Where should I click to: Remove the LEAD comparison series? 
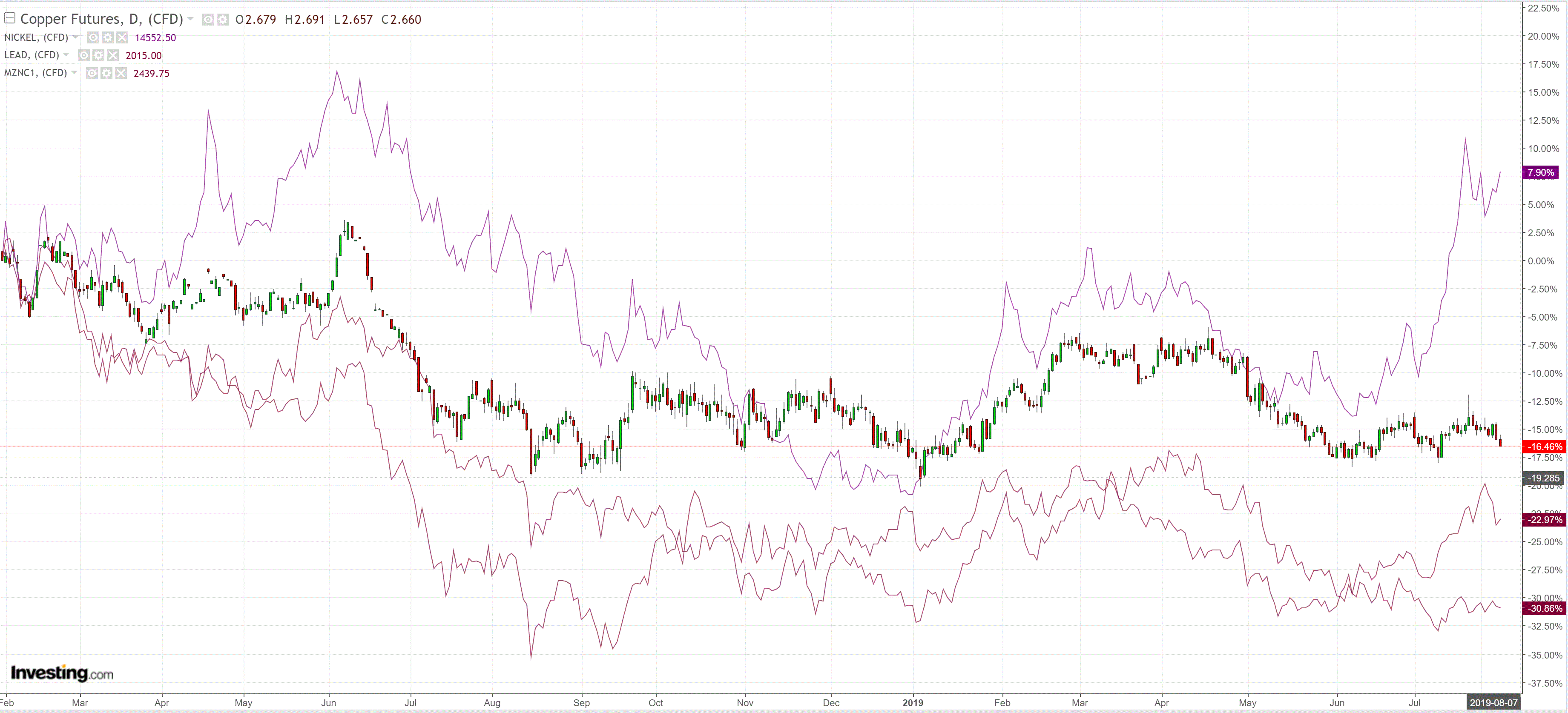(x=113, y=55)
